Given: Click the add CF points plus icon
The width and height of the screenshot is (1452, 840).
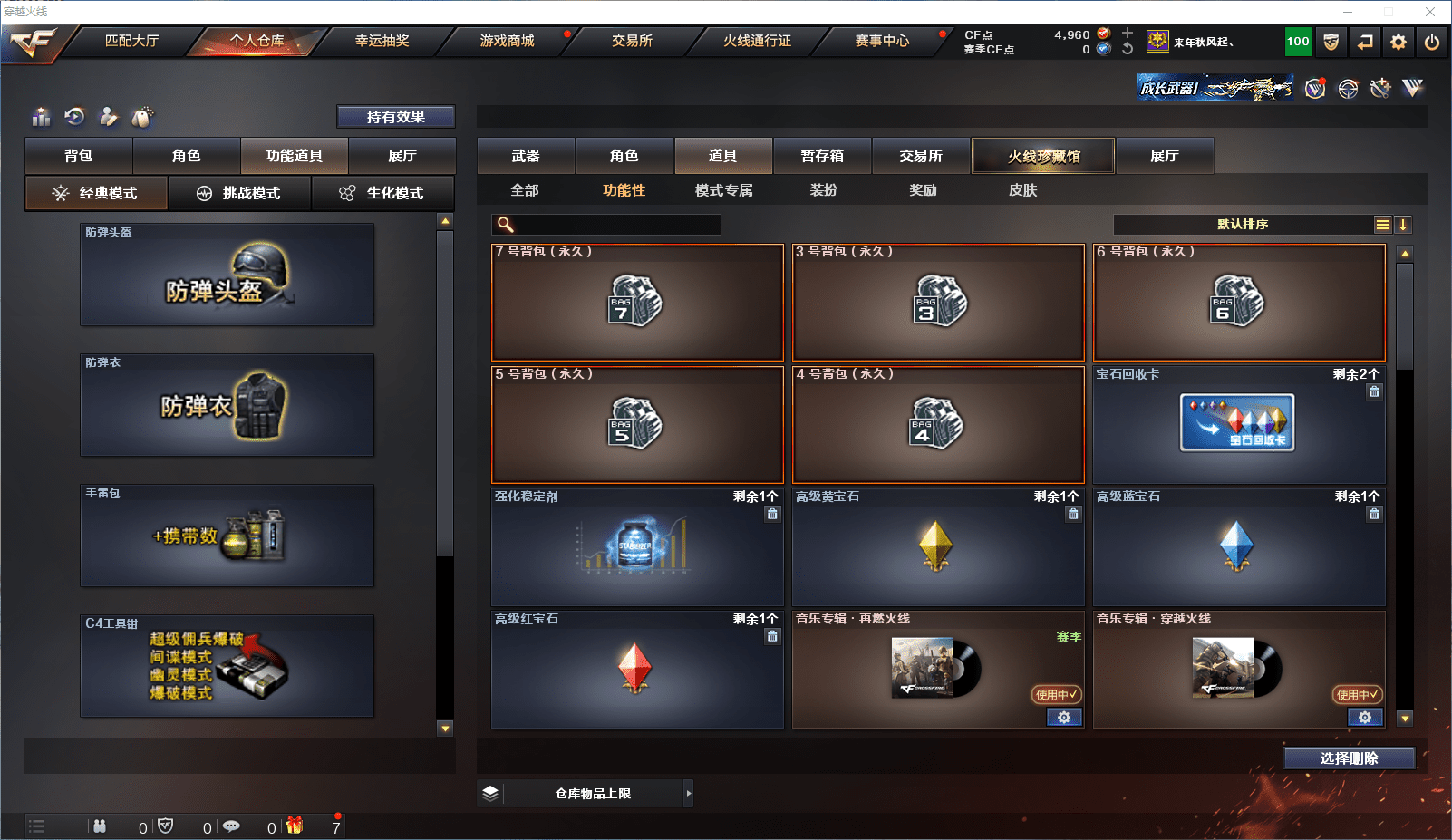Looking at the screenshot, I should (x=1128, y=34).
